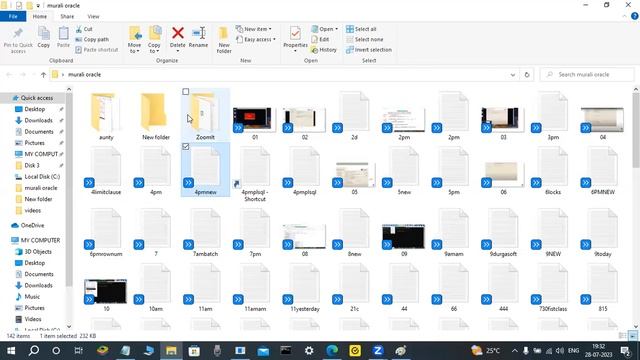
Task: Select Copy path in Clipboard group
Action: [x=92, y=39]
